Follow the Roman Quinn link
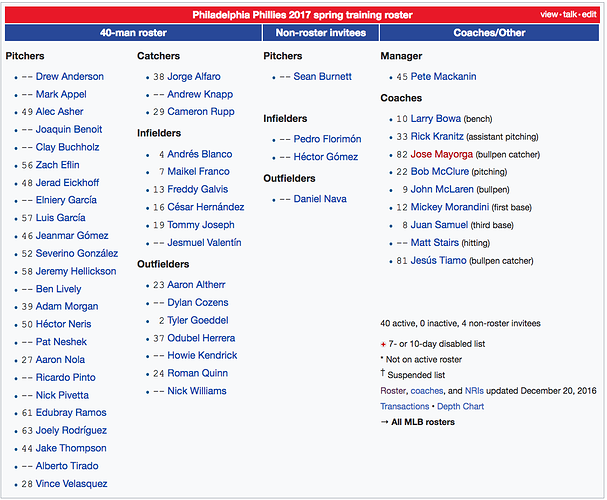Image resolution: width=607 pixels, height=500 pixels. 198,373
